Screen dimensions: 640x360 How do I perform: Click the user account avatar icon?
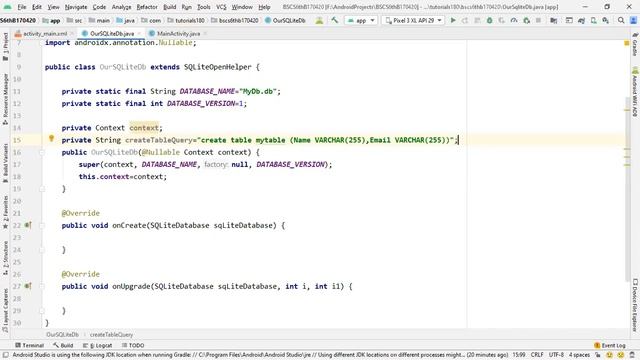tap(633, 20)
